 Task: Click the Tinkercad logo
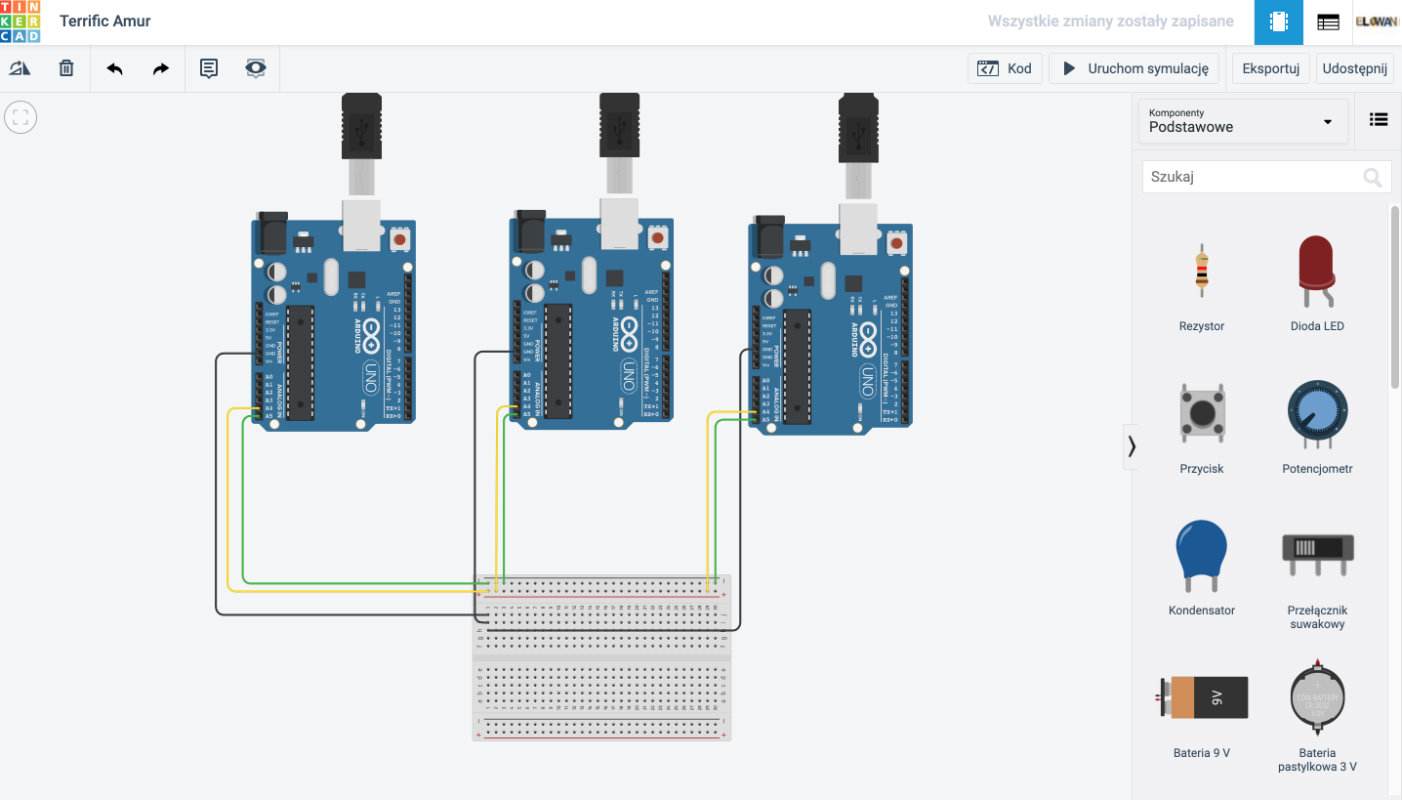tap(21, 22)
